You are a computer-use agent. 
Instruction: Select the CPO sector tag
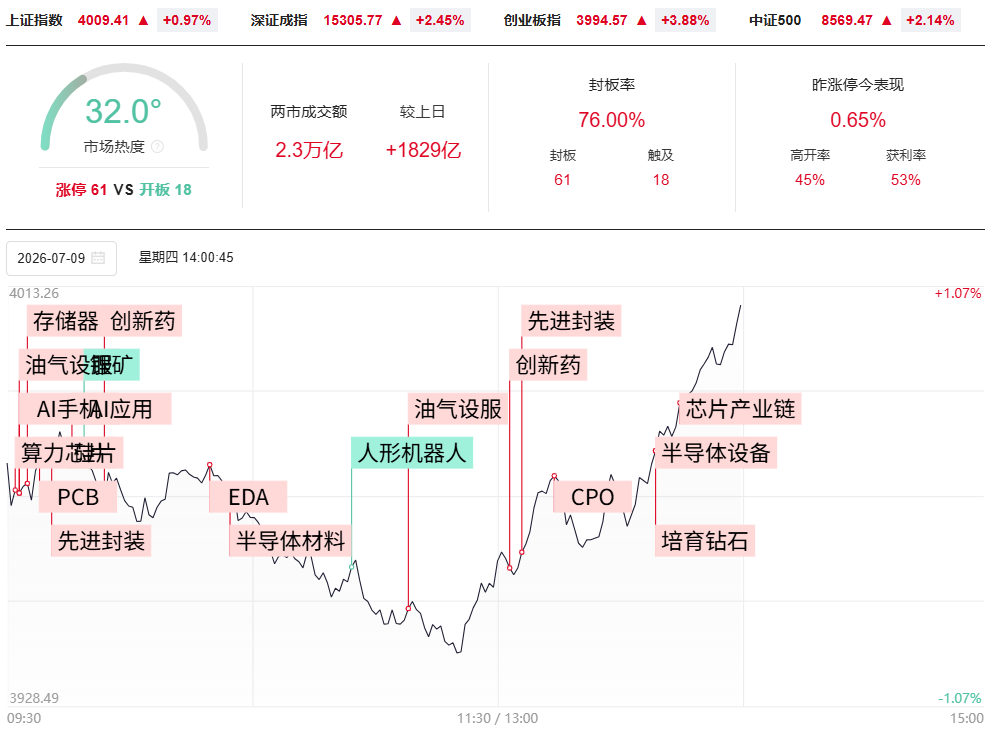592,497
